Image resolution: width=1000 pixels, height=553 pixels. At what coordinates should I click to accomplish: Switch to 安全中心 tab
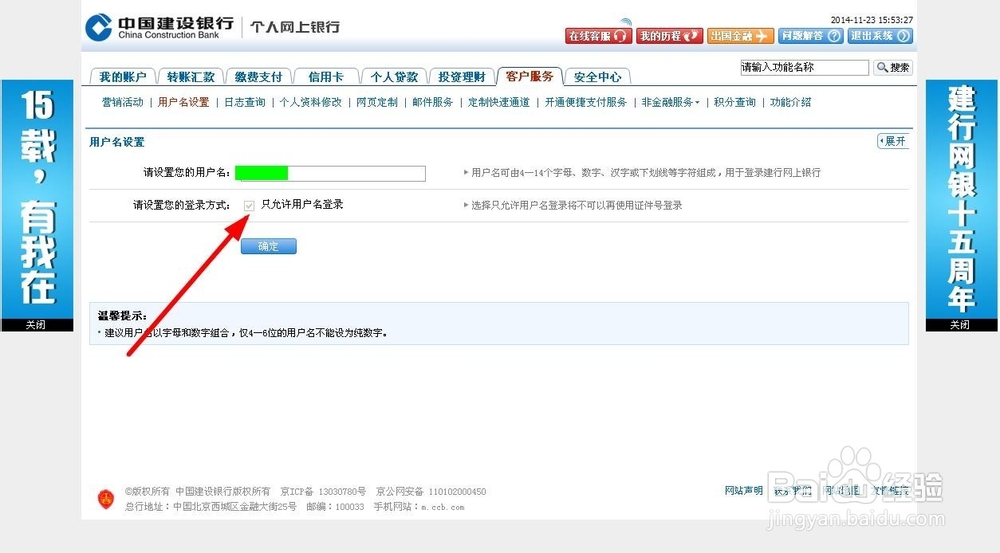(x=598, y=77)
